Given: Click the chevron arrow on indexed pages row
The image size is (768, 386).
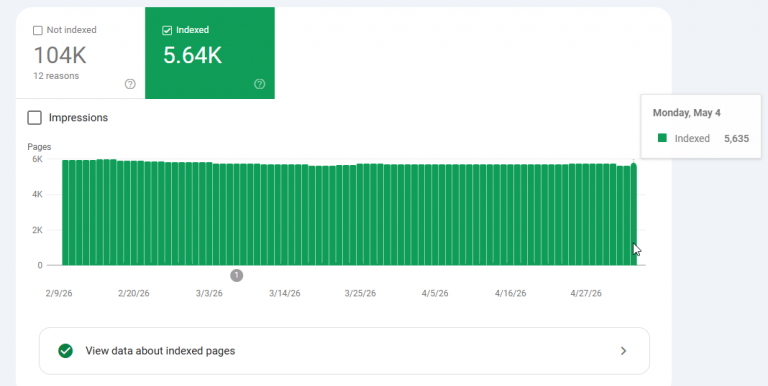Looking at the screenshot, I should point(624,351).
